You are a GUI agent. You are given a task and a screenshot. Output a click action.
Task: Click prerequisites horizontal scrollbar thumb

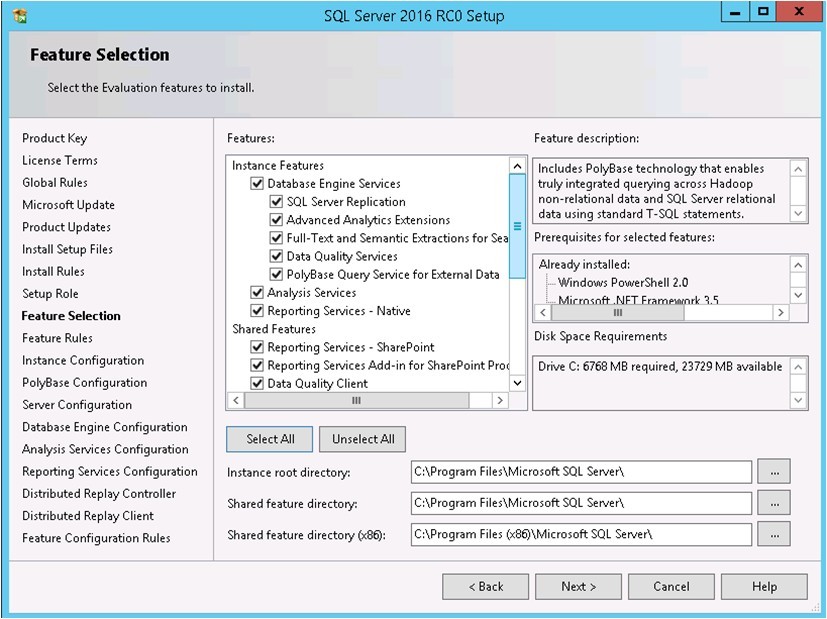tap(618, 313)
